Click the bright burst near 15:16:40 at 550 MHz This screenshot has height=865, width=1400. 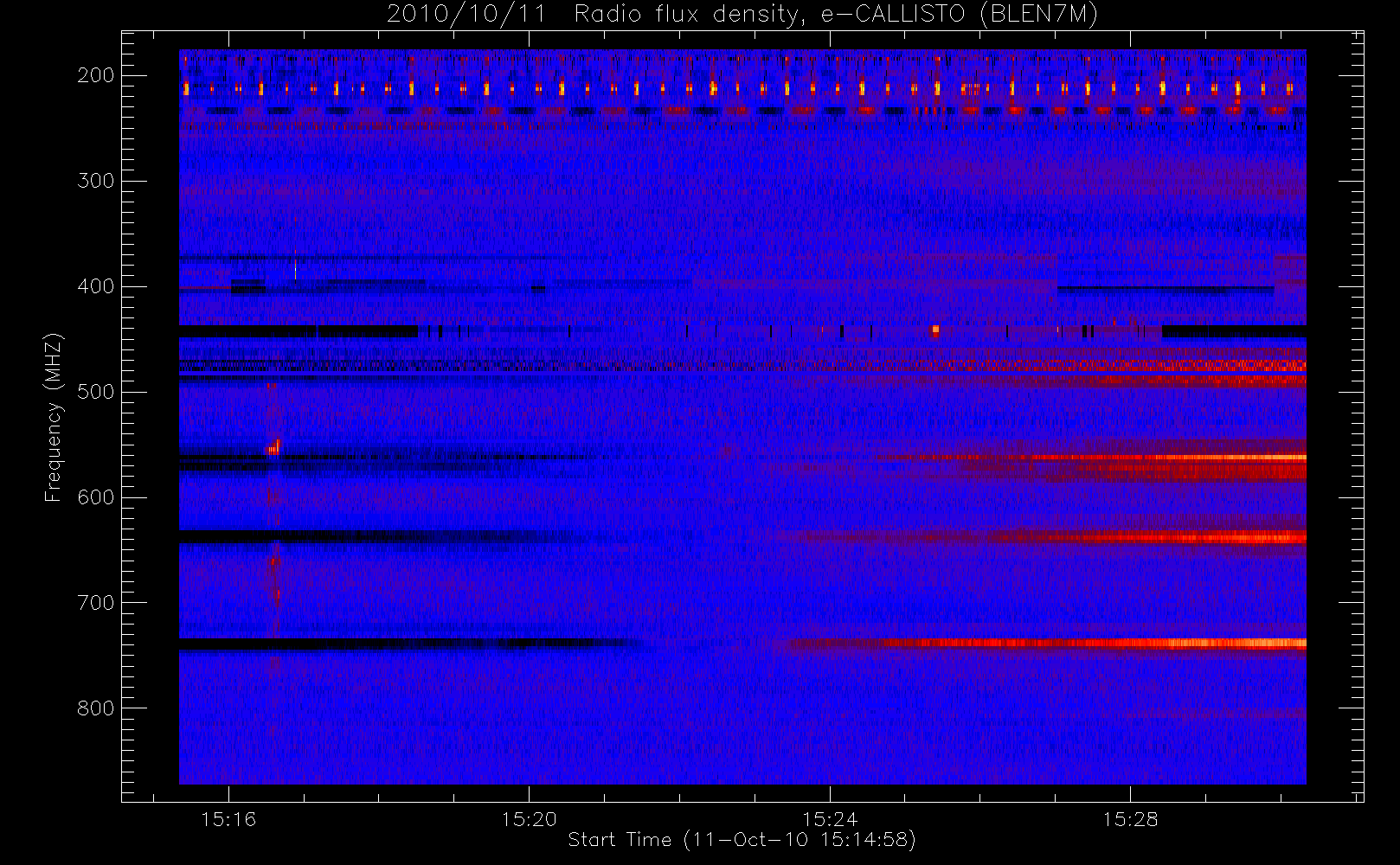point(274,447)
